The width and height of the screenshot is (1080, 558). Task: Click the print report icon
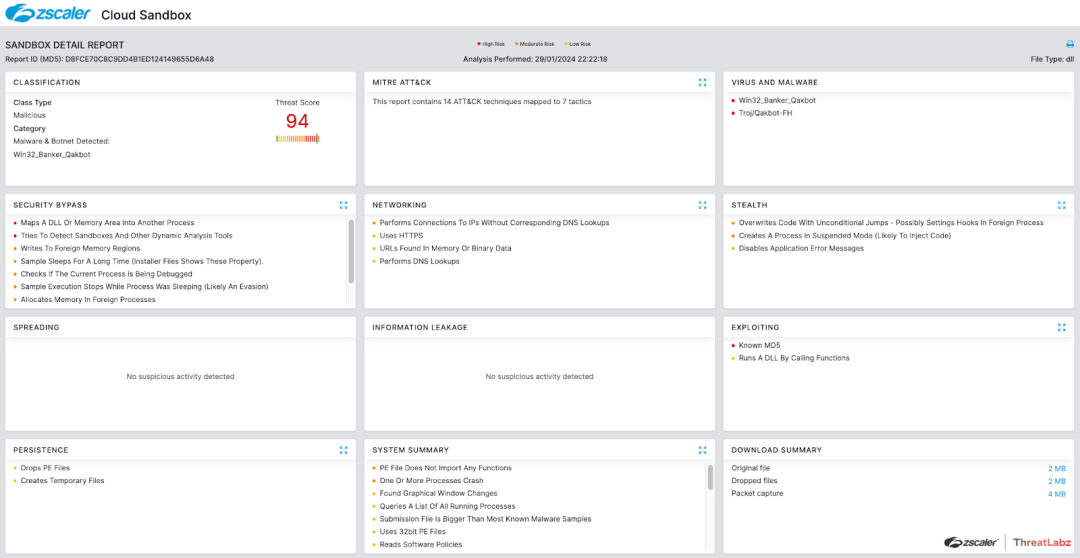point(1069,44)
